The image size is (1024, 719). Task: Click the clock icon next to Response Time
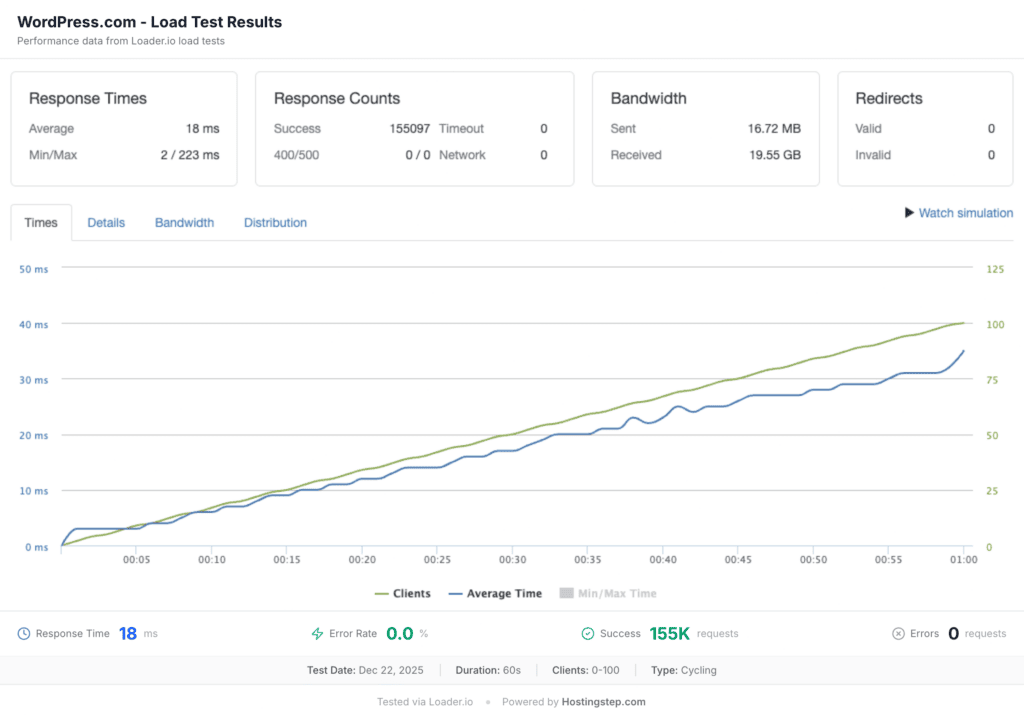tap(24, 633)
